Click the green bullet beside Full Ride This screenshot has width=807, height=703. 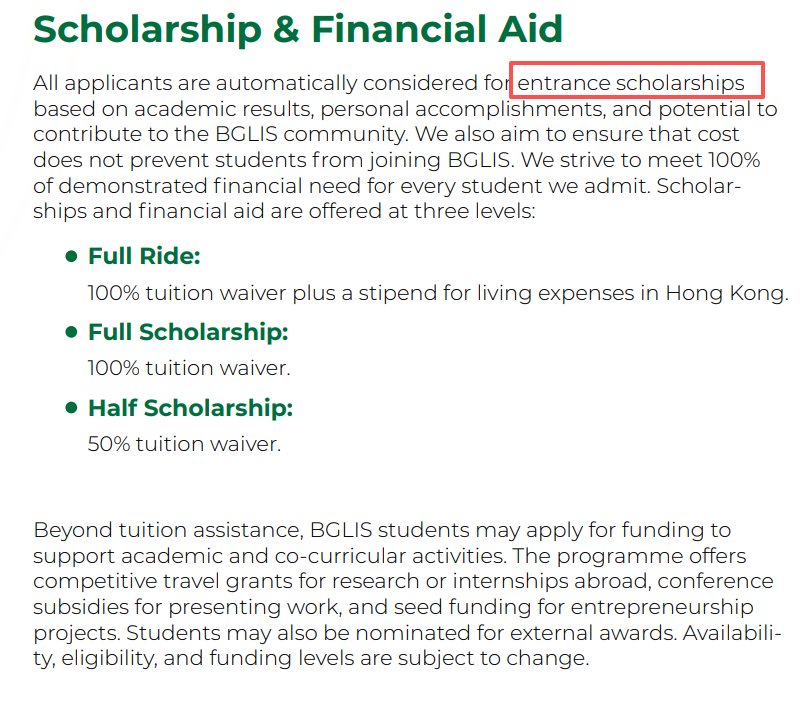coord(71,257)
